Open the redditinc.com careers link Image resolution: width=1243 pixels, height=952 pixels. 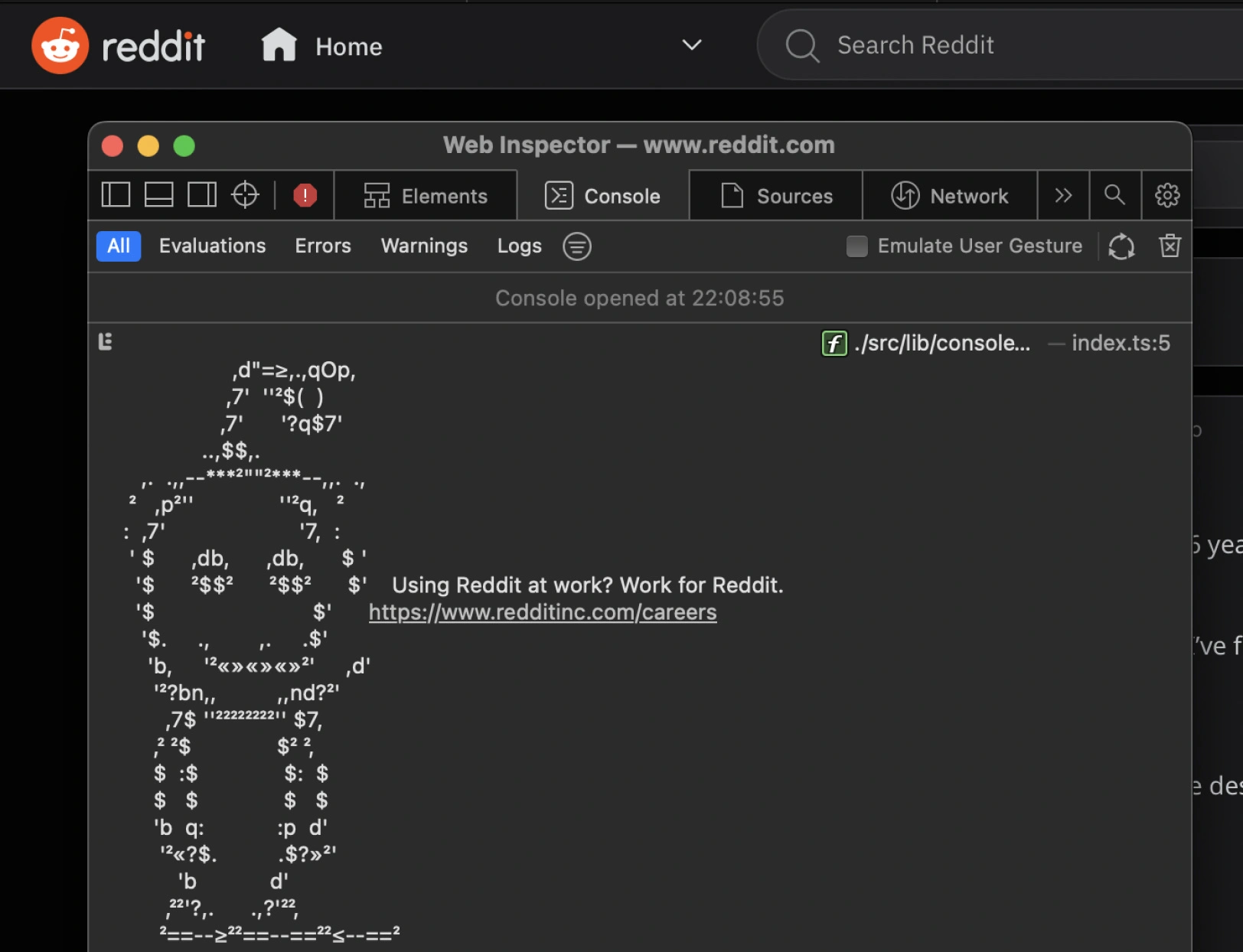(x=543, y=612)
